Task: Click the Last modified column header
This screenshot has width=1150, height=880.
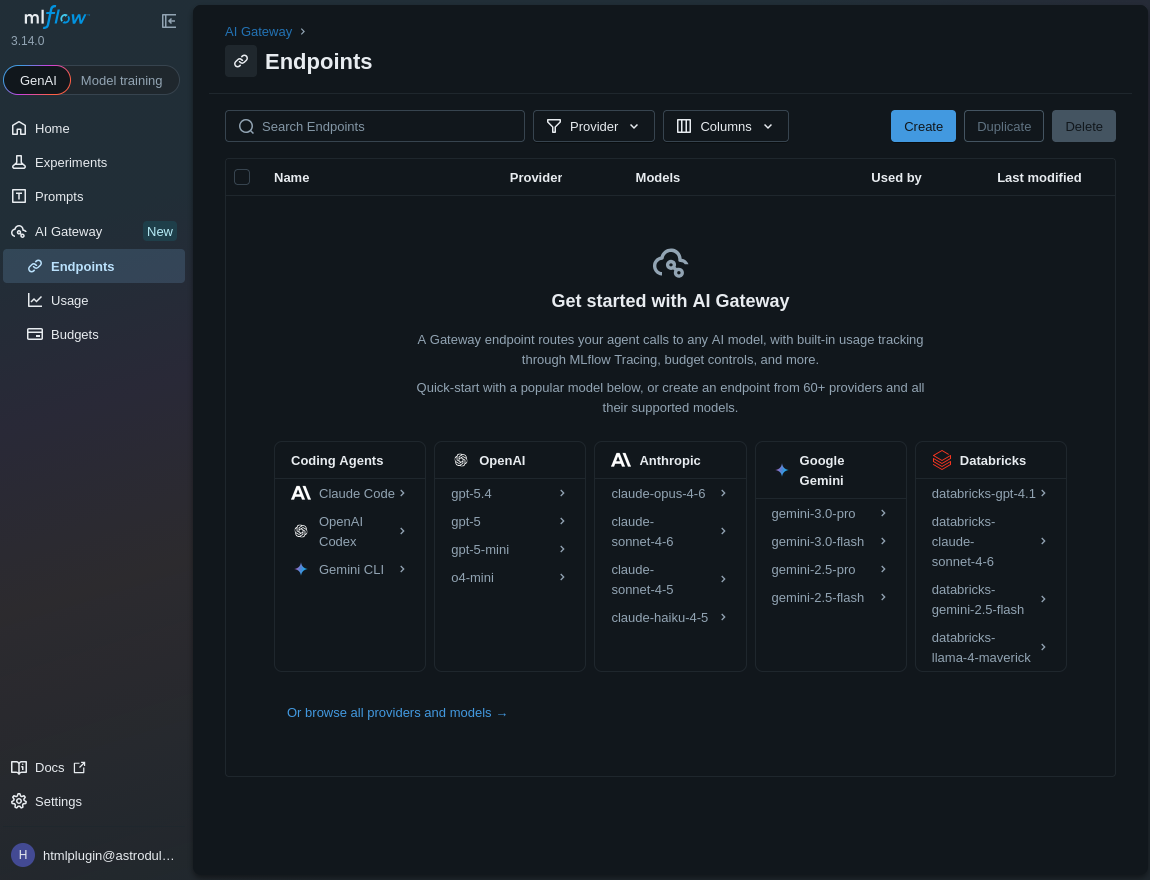Action: pyautogui.click(x=1039, y=177)
